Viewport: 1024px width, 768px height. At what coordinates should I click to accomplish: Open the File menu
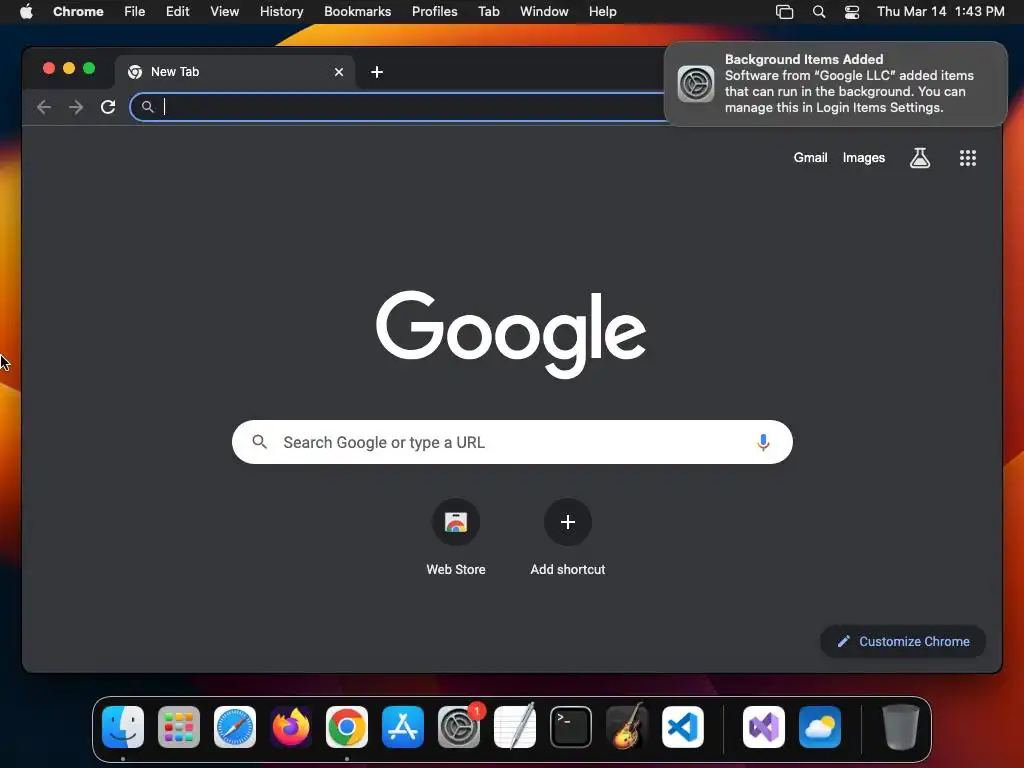click(x=135, y=12)
